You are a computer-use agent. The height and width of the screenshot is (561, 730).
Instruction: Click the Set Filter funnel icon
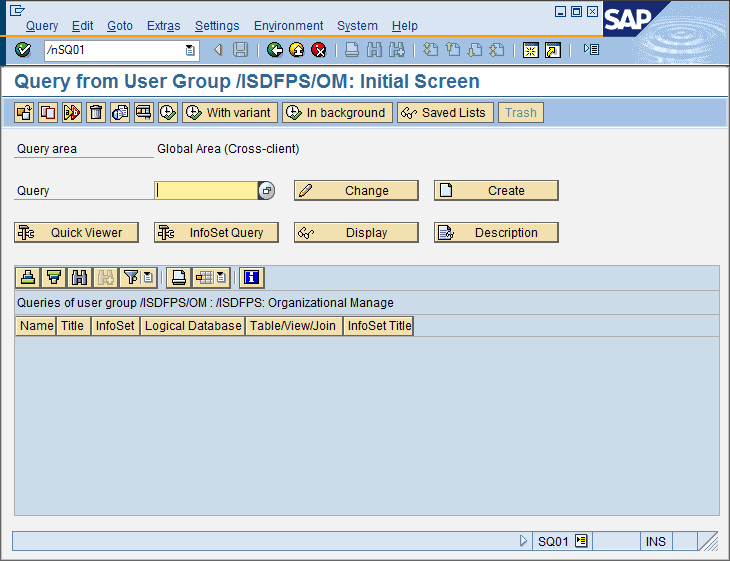click(131, 277)
